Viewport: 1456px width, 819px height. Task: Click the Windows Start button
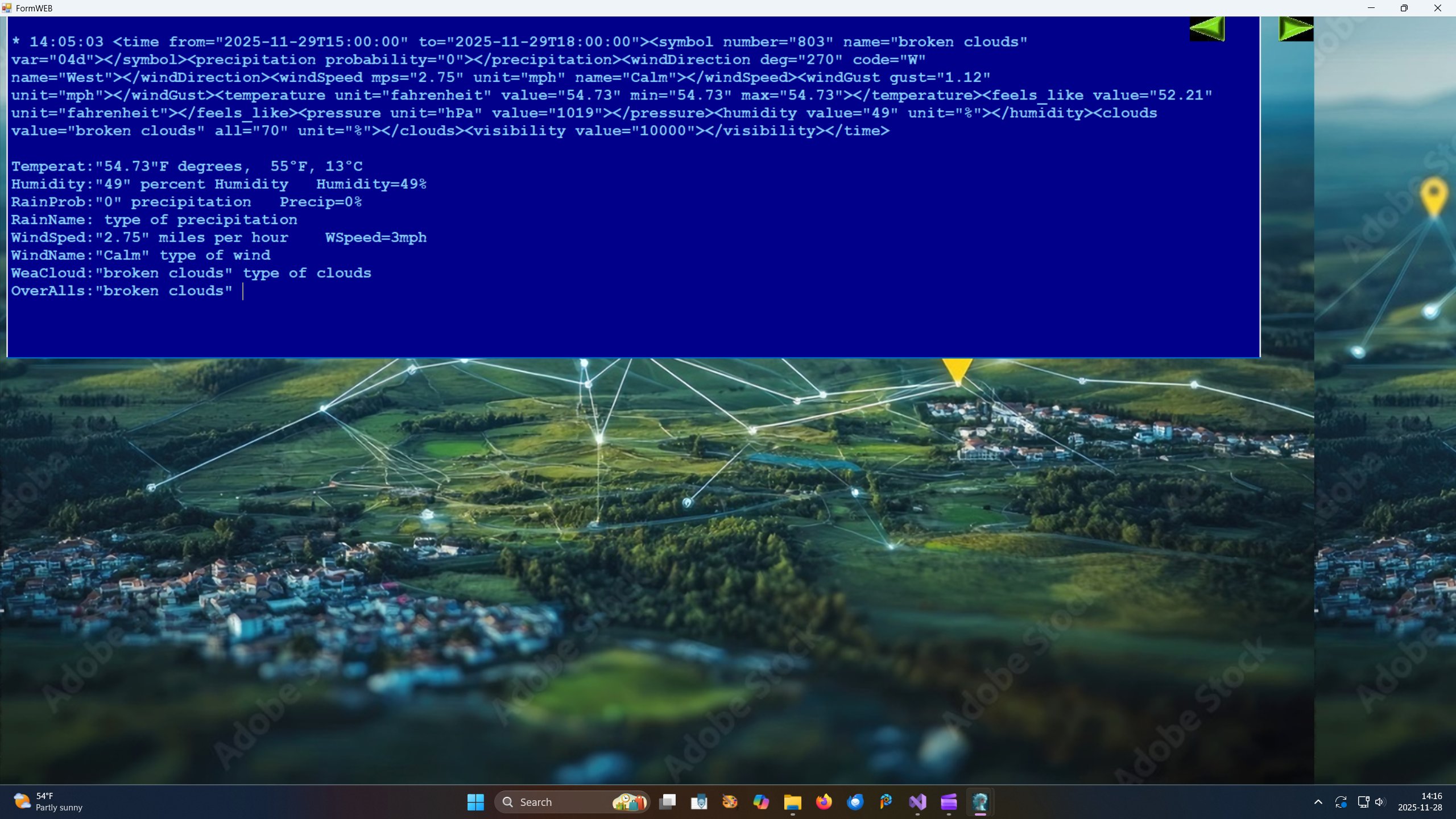click(x=475, y=802)
